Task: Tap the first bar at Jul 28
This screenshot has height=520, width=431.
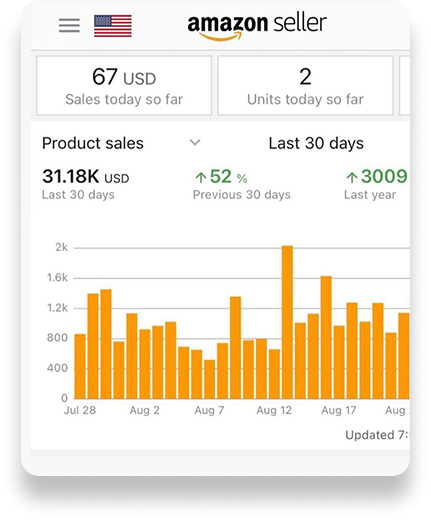Action: click(x=80, y=366)
